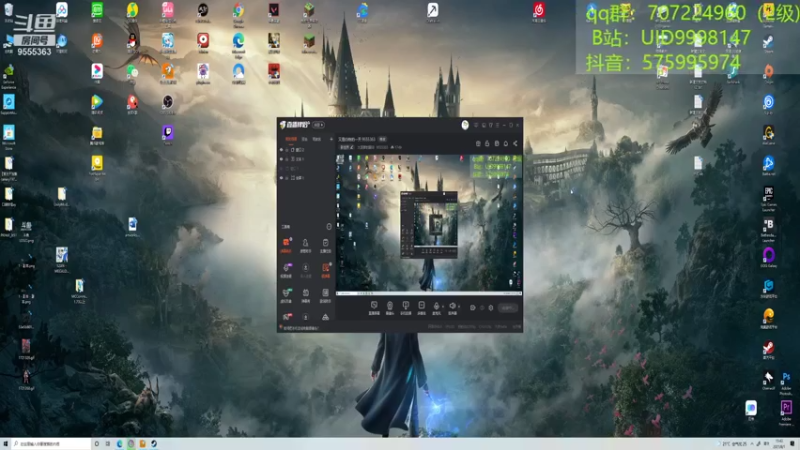Open Baidu Netdisk desktop icon
This screenshot has height=450, width=800.
[x=62, y=9]
